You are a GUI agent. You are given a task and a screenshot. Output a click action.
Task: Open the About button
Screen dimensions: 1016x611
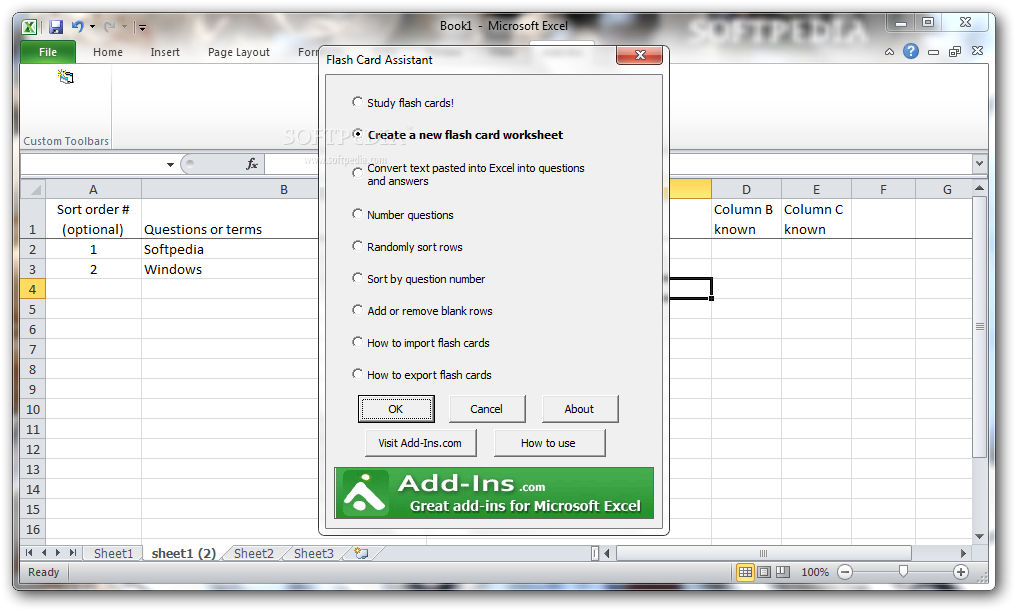[579, 409]
